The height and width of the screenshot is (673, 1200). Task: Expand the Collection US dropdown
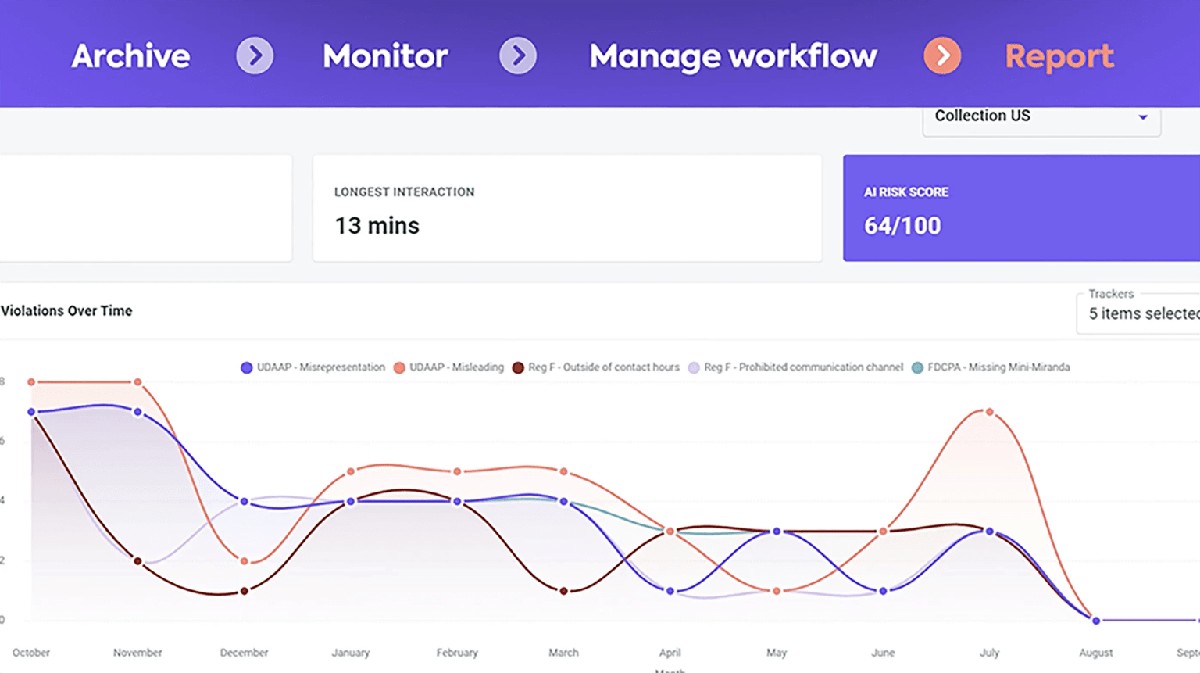1041,116
